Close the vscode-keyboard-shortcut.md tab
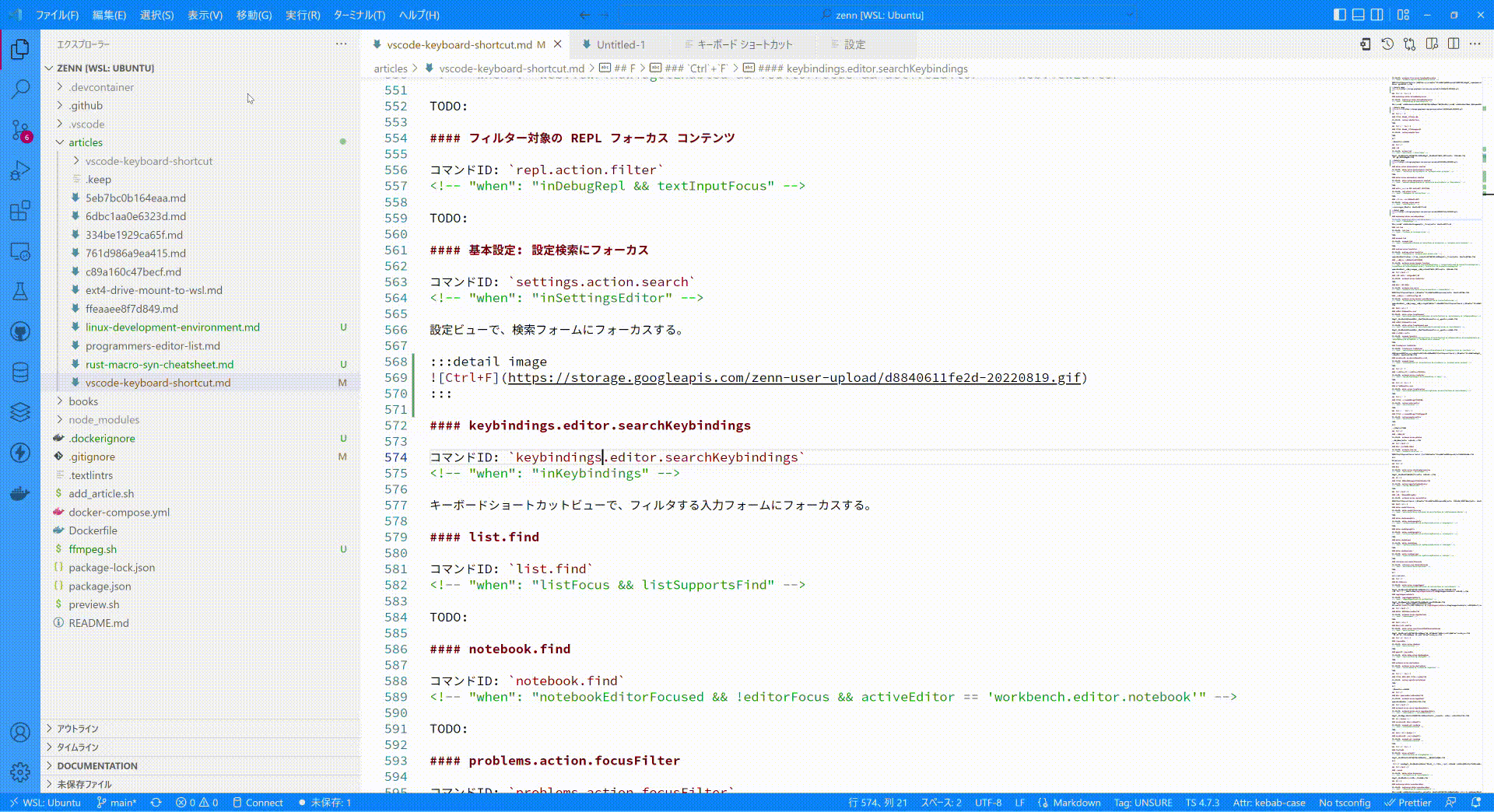1494x812 pixels. pyautogui.click(x=557, y=44)
